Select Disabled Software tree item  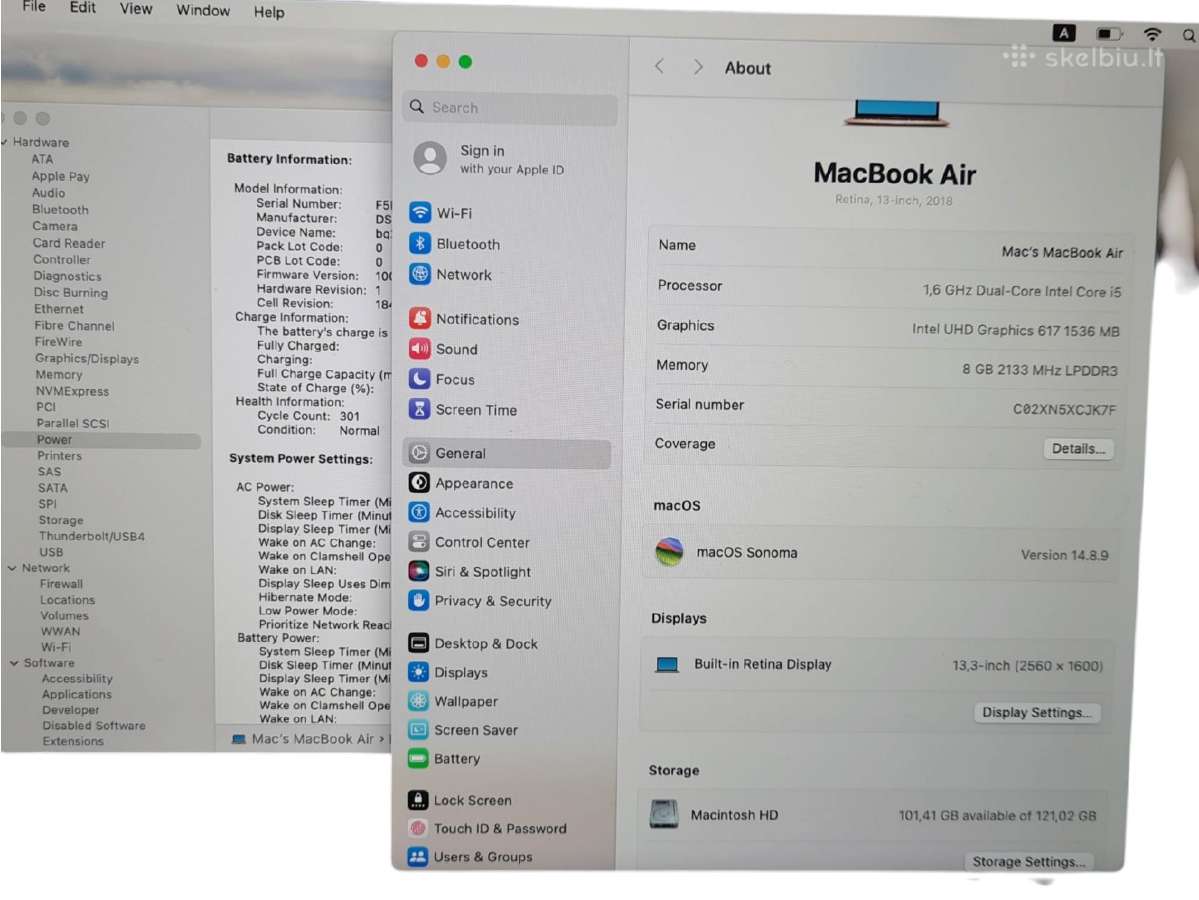pyautogui.click(x=93, y=726)
